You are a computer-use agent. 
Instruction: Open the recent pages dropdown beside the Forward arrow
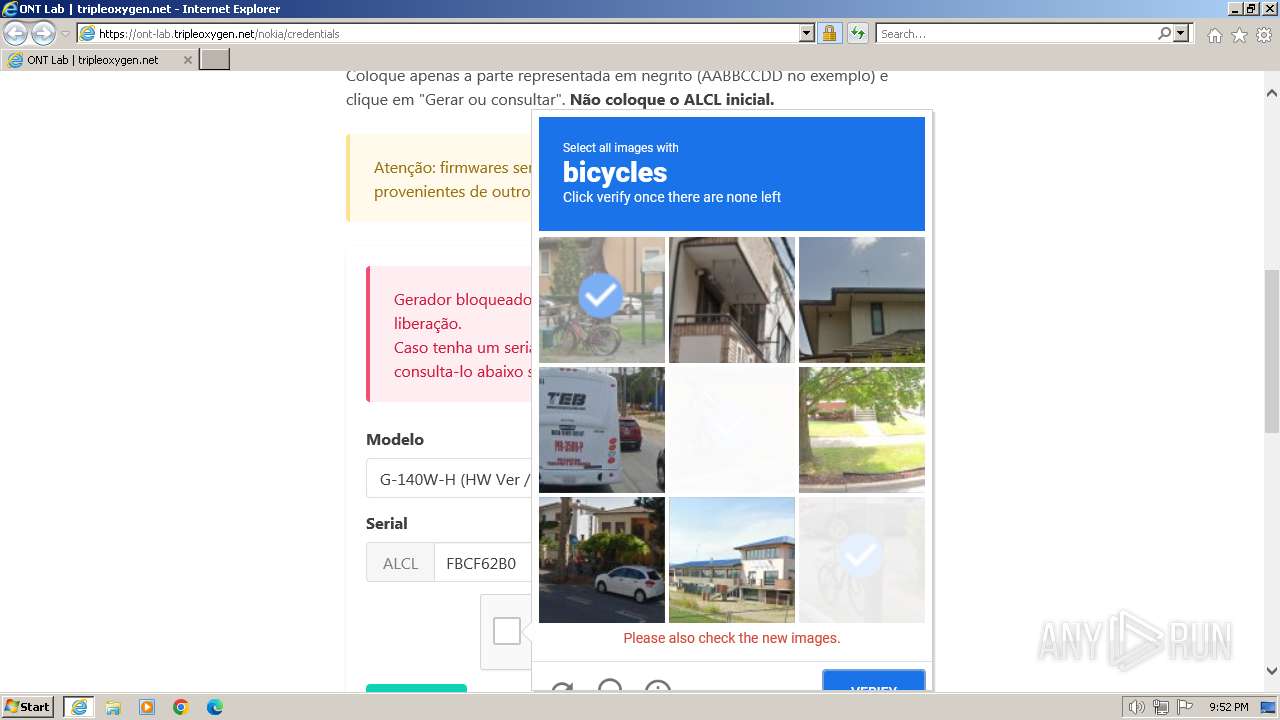coord(66,33)
